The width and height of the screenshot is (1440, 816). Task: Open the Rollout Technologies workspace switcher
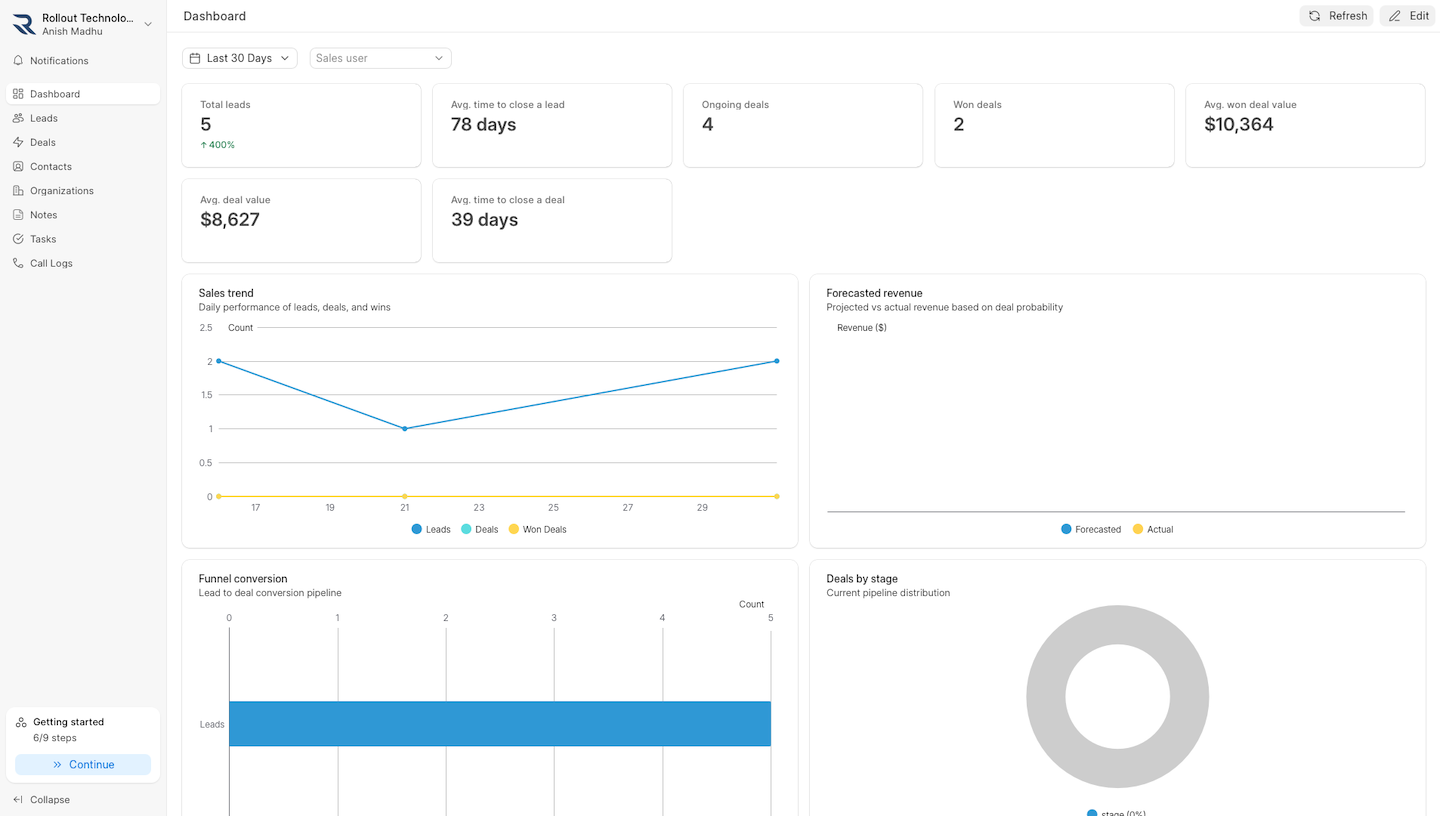click(85, 22)
